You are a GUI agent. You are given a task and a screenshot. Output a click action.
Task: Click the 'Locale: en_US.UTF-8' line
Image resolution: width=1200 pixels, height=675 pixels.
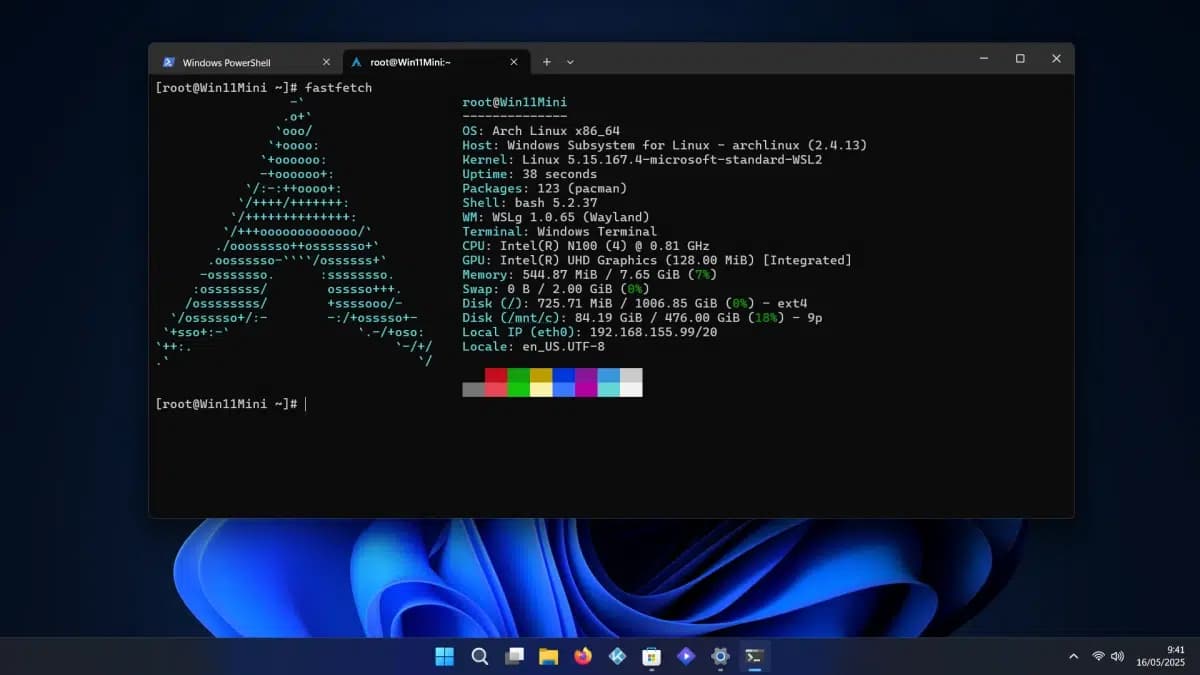click(x=533, y=346)
